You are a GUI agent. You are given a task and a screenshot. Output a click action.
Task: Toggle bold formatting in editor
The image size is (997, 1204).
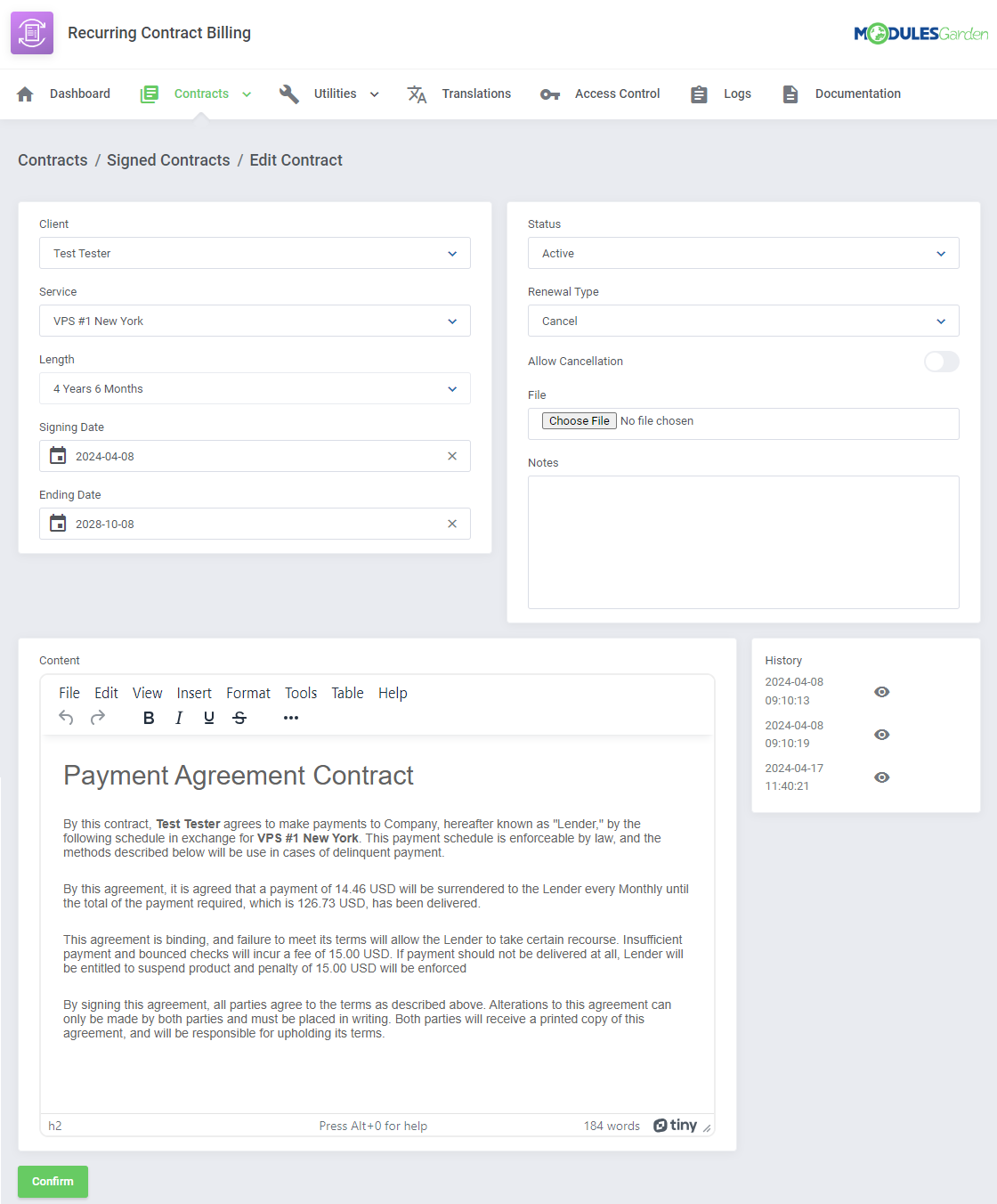149,718
